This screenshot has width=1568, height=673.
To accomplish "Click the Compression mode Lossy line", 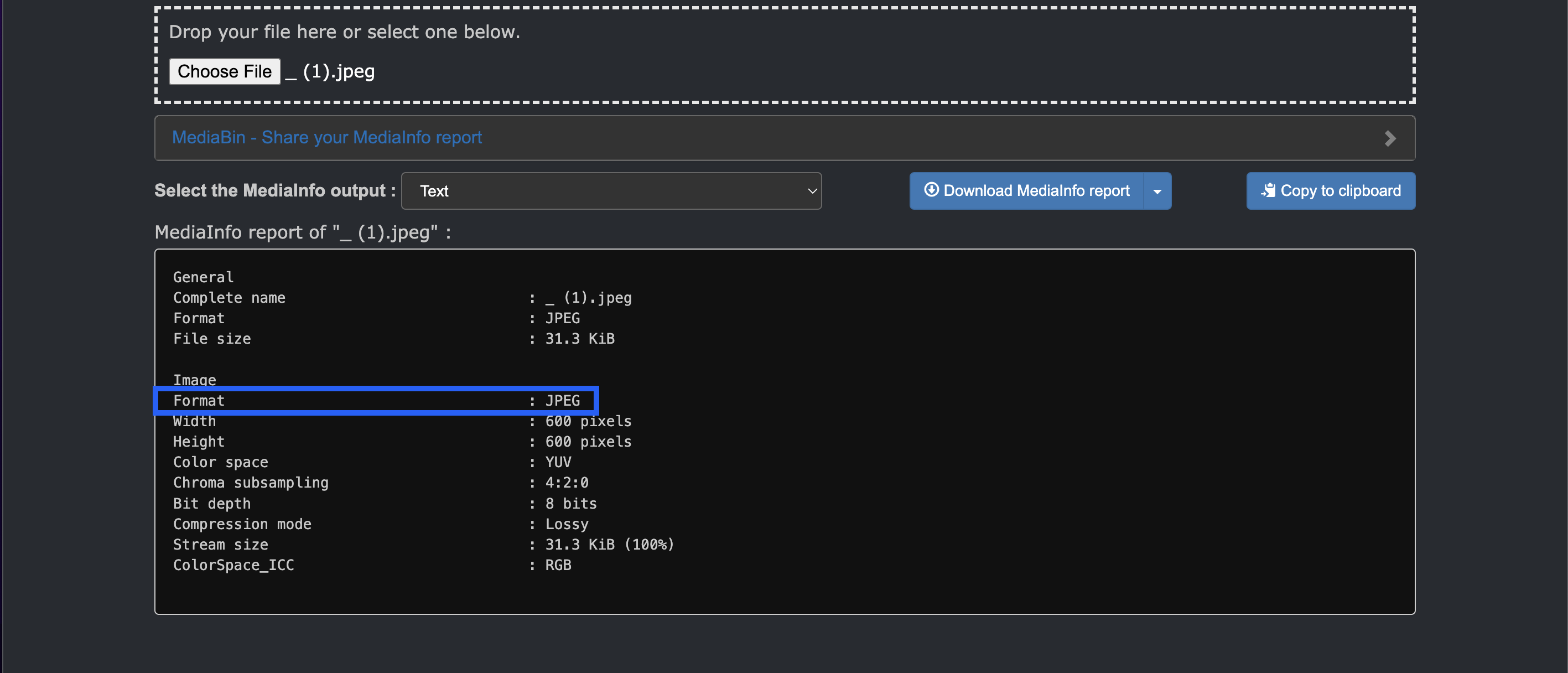I will pos(381,524).
